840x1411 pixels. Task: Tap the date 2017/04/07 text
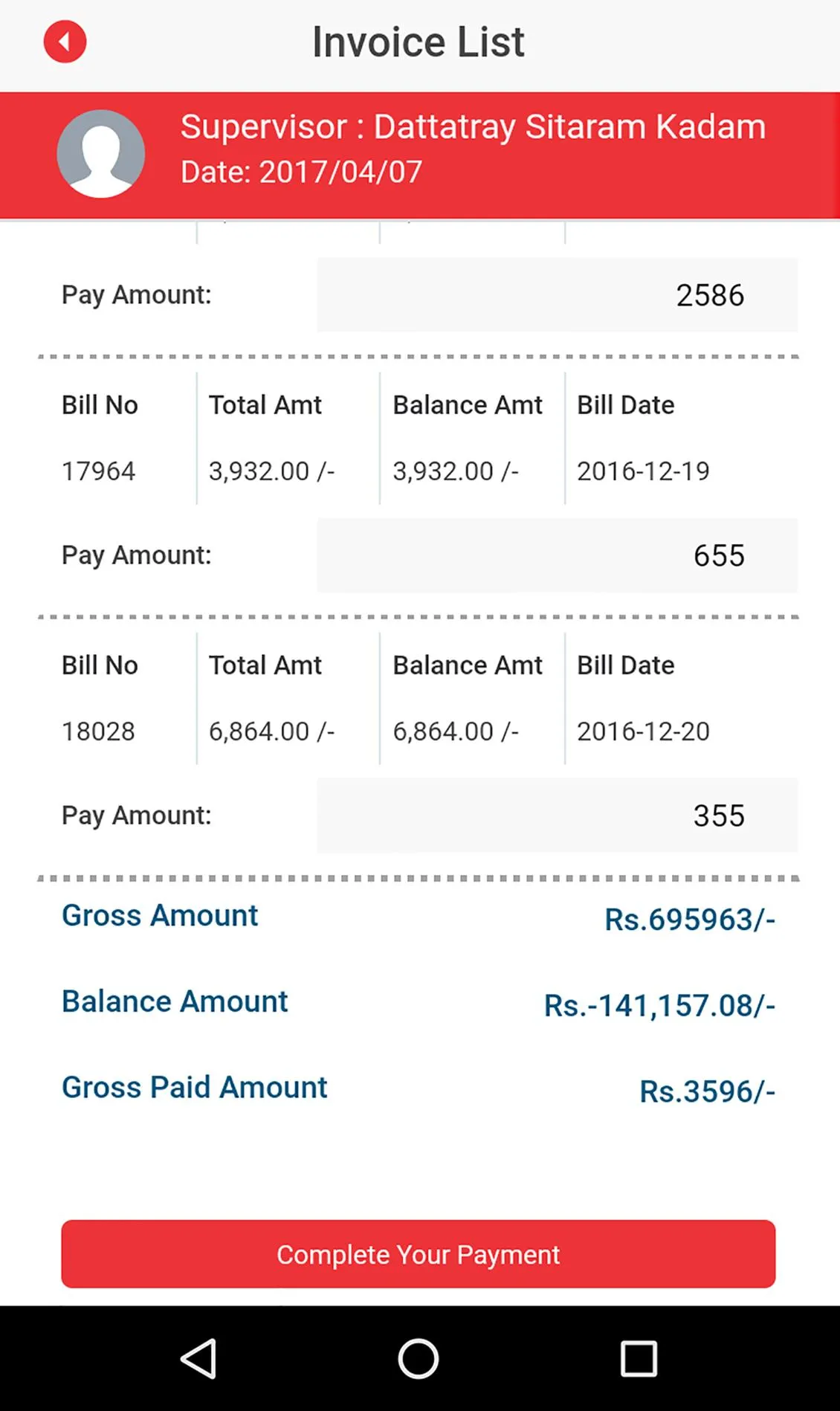click(340, 172)
